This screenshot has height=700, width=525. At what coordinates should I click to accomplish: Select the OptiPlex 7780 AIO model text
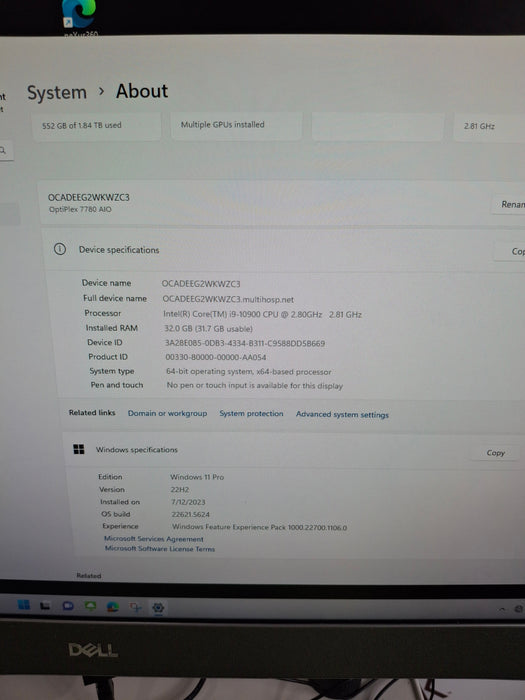coord(80,209)
